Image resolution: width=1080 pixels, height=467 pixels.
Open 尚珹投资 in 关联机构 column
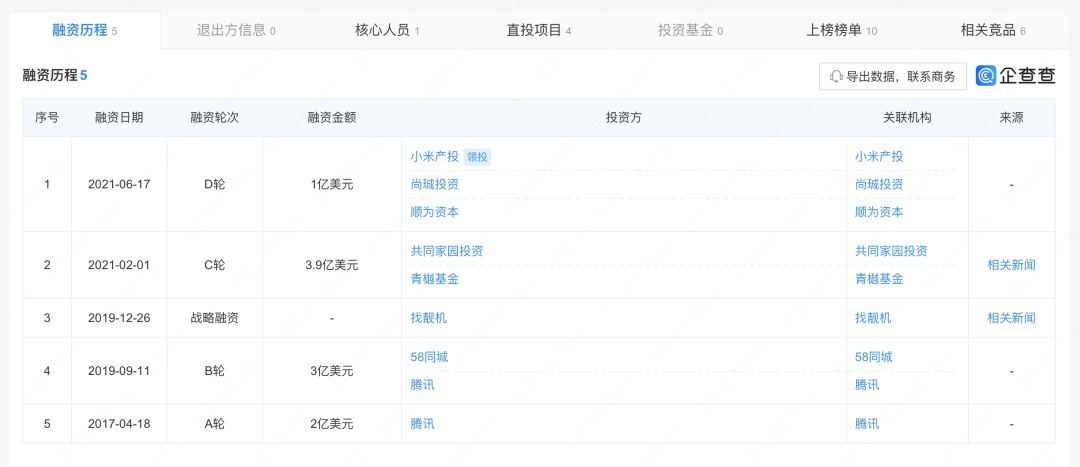pyautogui.click(x=879, y=185)
